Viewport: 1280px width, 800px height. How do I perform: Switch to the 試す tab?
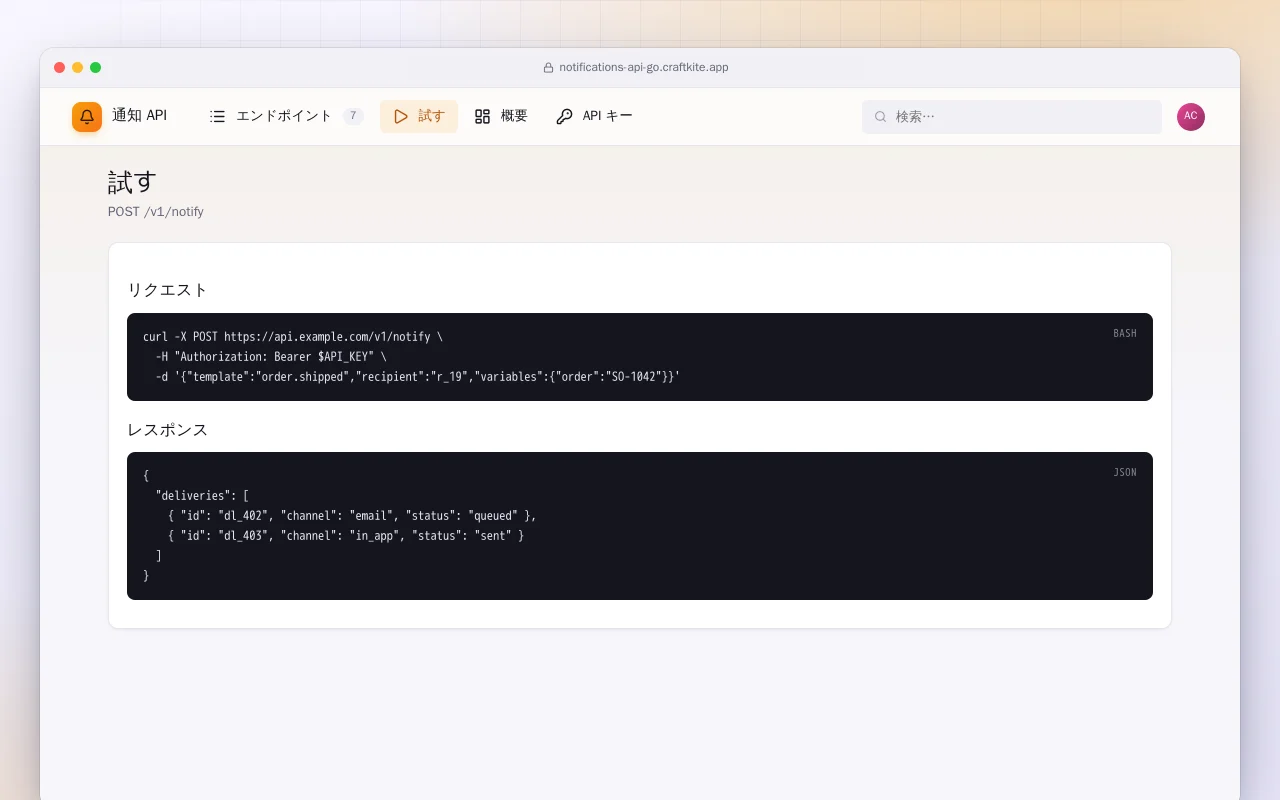pyautogui.click(x=419, y=116)
